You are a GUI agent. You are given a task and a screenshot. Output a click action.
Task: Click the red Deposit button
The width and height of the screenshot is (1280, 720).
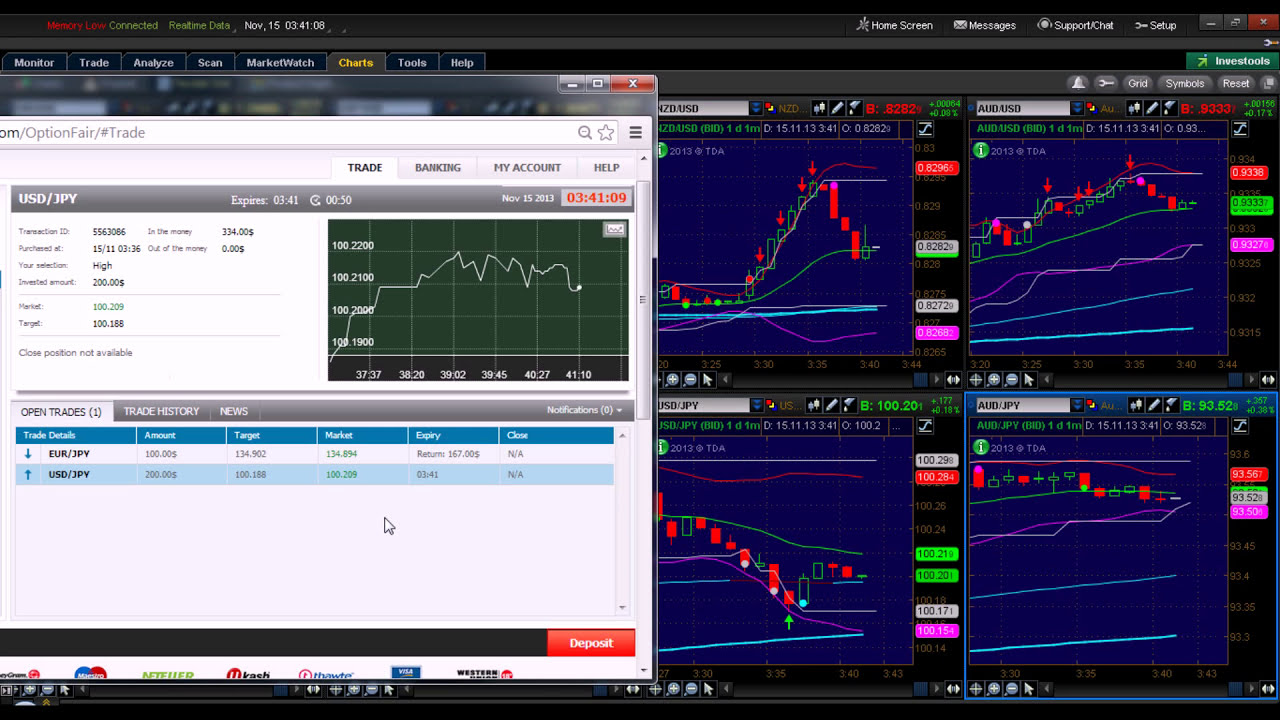(x=591, y=643)
